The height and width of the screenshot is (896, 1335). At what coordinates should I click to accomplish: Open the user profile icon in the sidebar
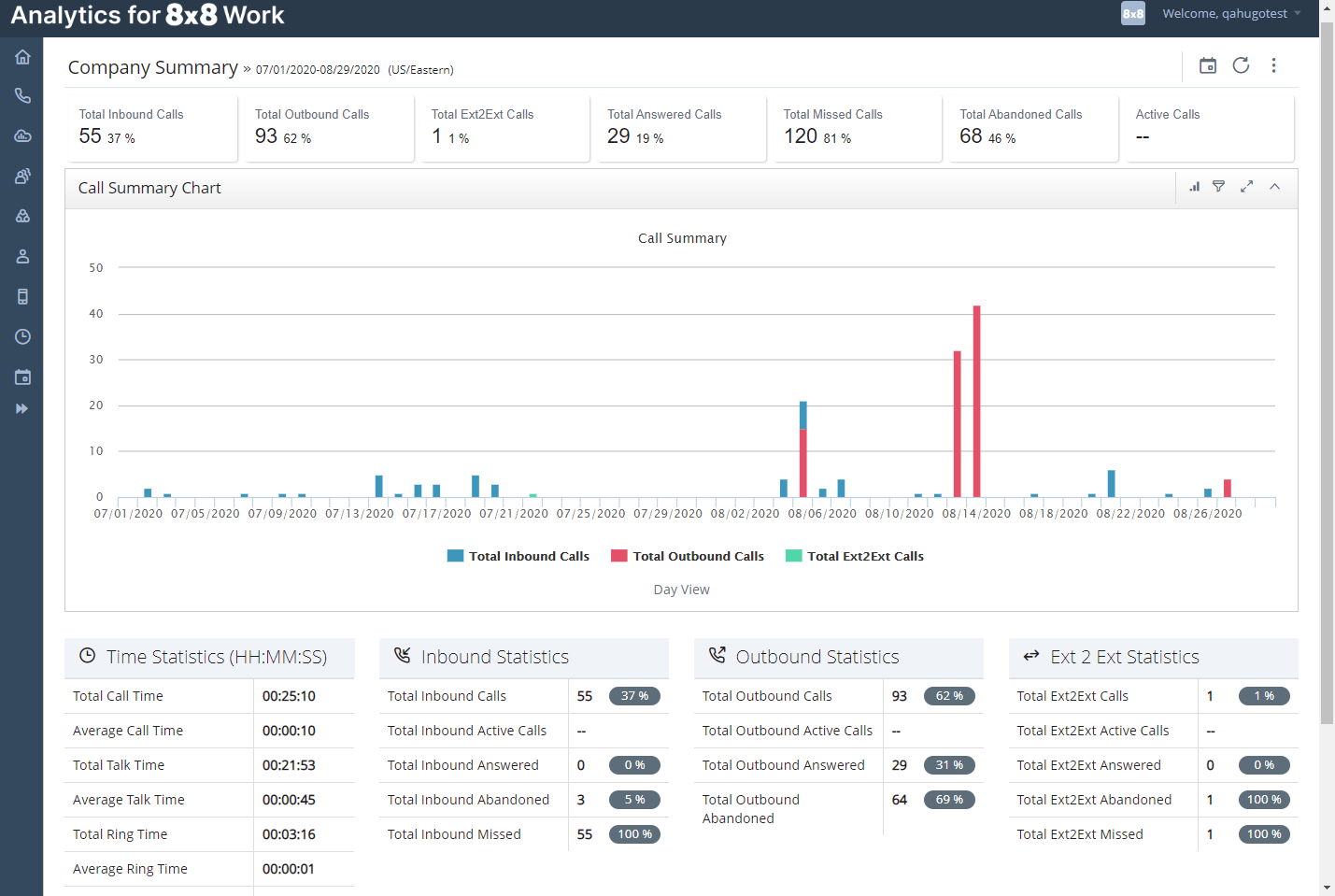coord(22,256)
